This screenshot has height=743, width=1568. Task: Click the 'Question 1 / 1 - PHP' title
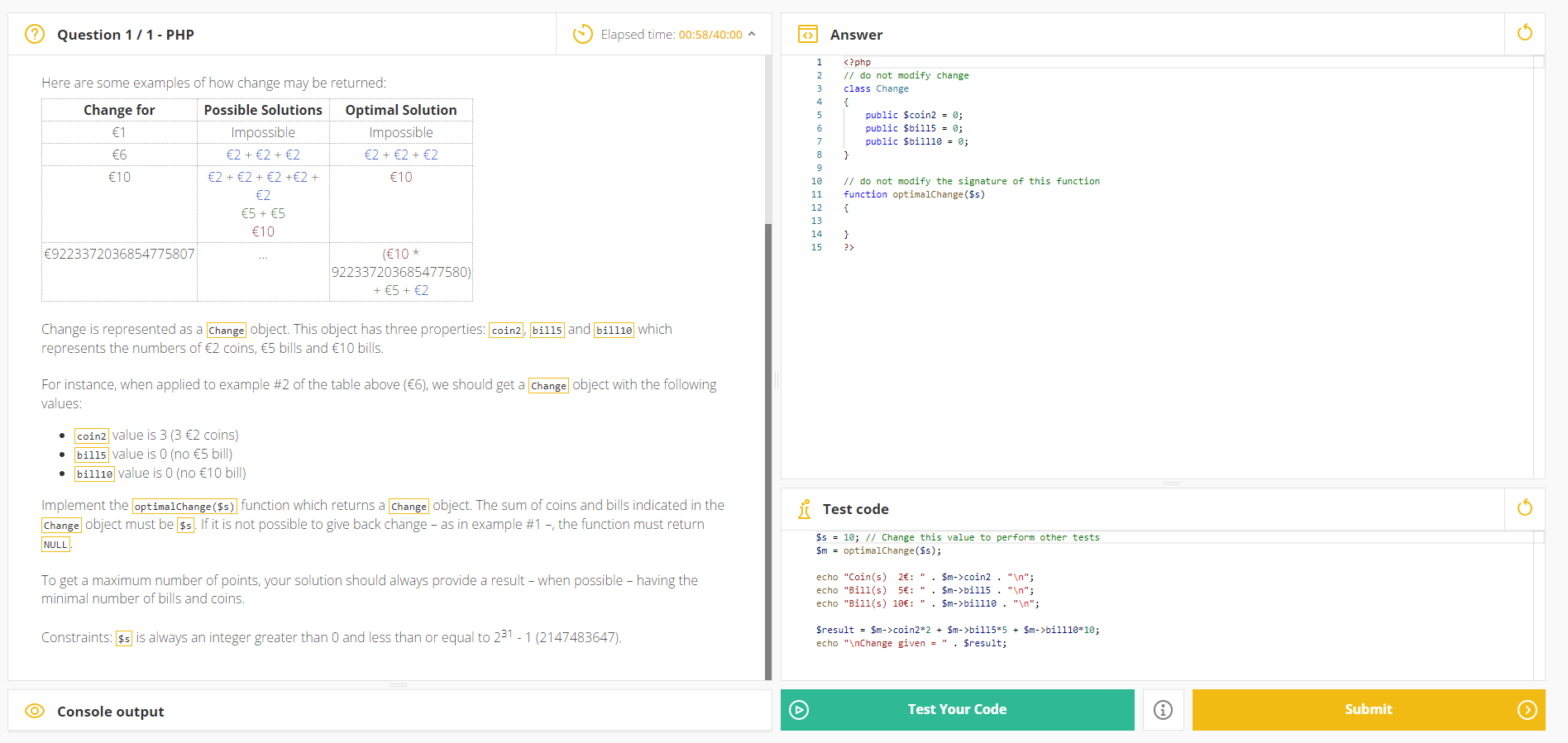(126, 35)
